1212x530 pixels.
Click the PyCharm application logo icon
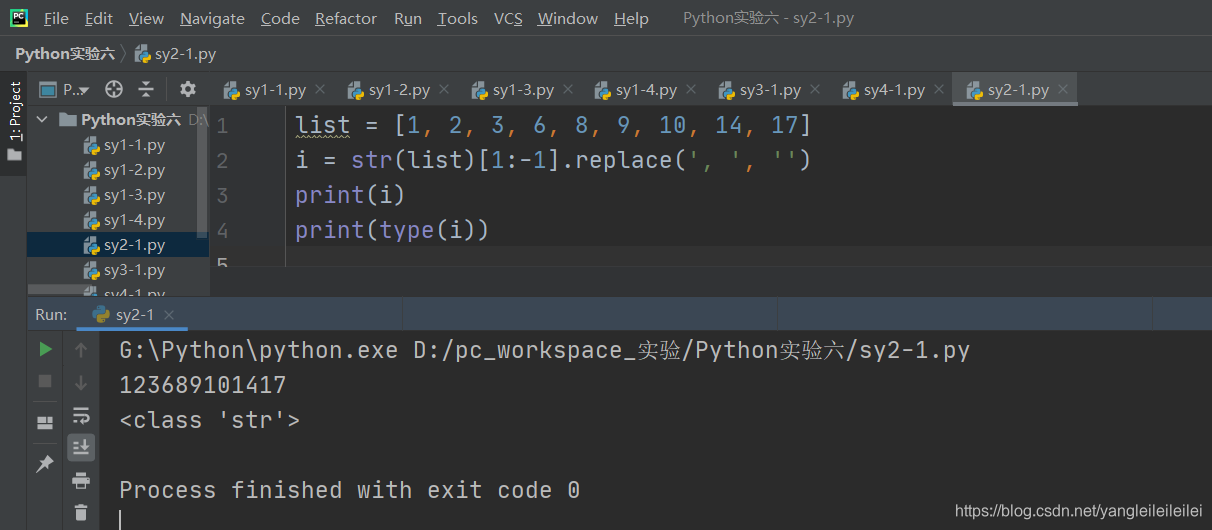click(x=19, y=18)
